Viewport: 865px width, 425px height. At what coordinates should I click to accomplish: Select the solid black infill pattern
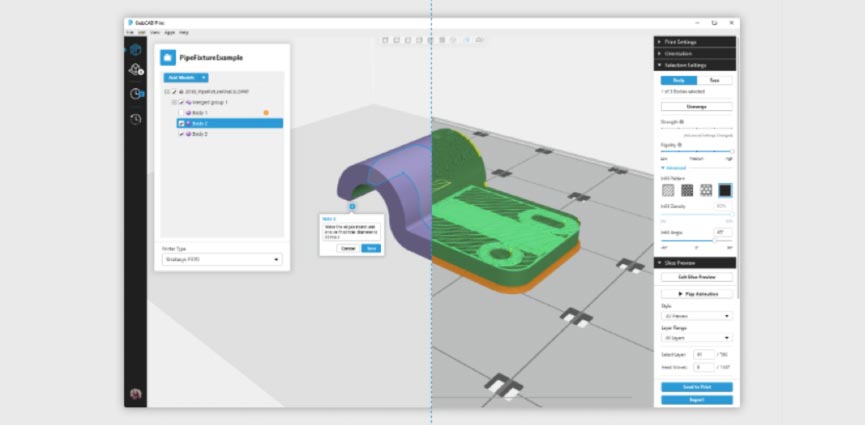coord(725,190)
